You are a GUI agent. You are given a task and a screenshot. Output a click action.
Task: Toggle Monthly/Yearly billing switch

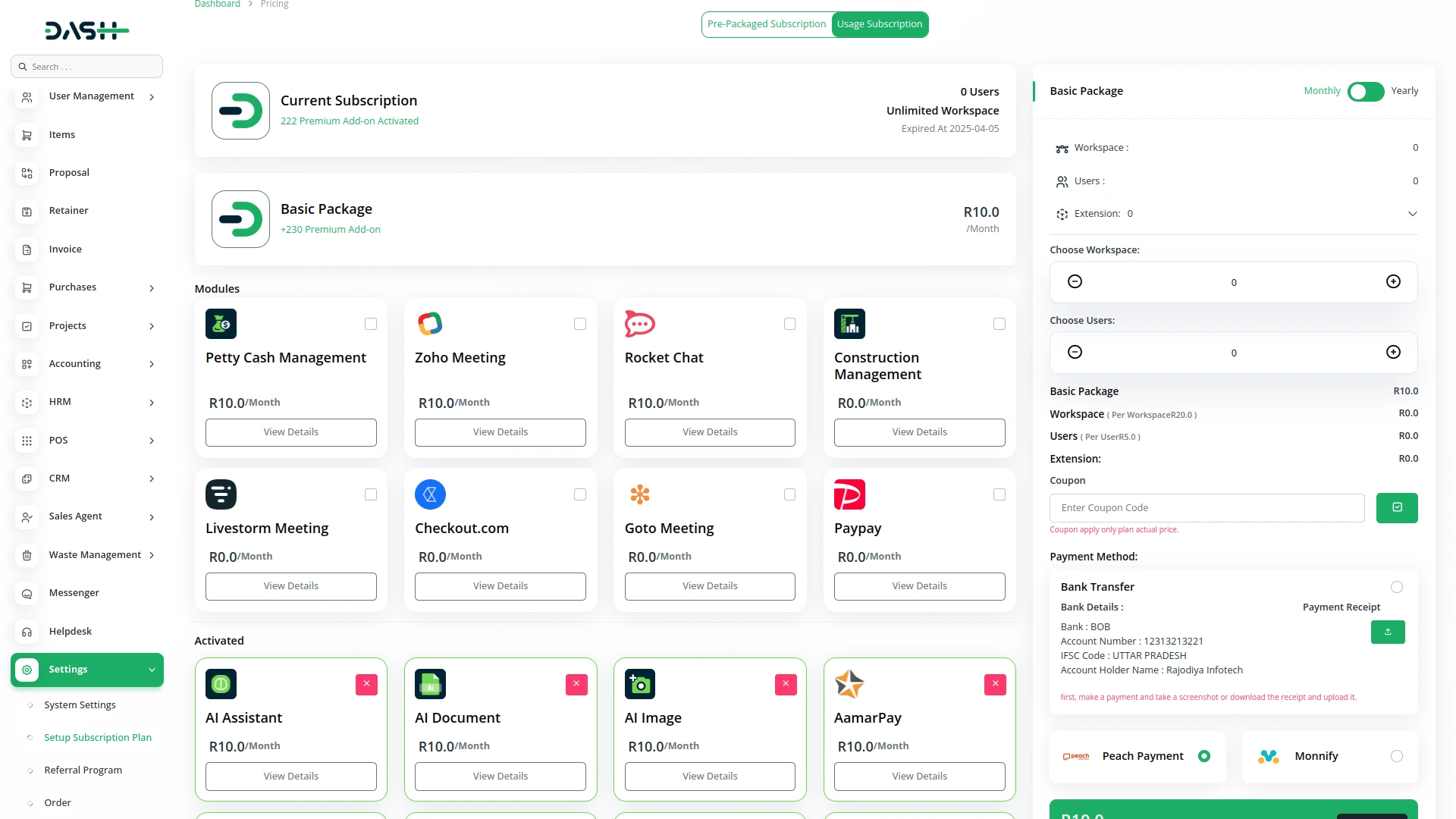coord(1365,91)
